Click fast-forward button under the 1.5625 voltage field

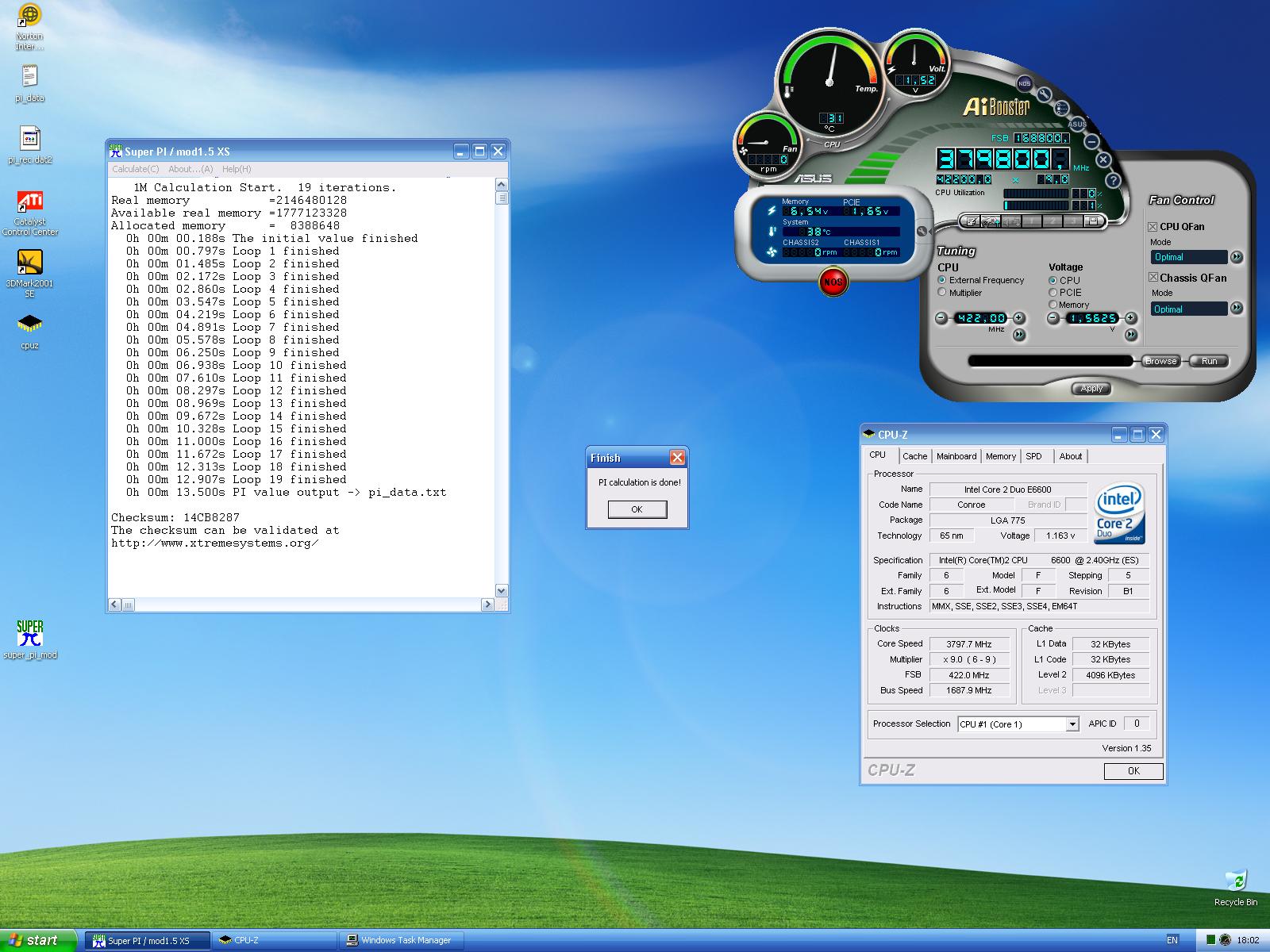click(x=1131, y=335)
